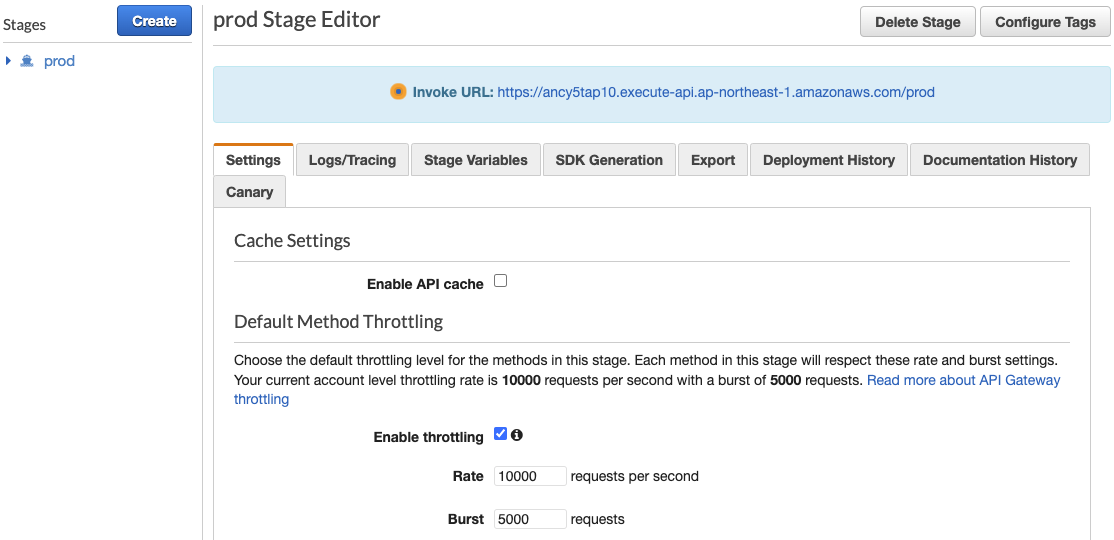Open the Documentation History tab

point(1000,160)
